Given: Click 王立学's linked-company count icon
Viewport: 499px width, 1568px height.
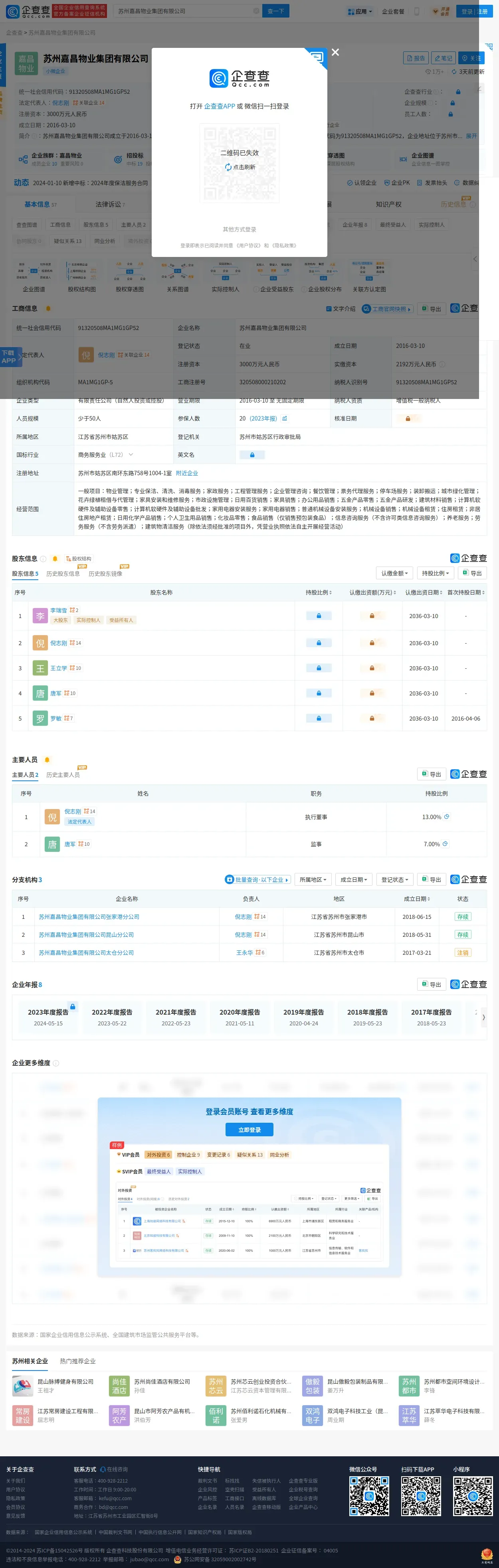Looking at the screenshot, I should [75, 668].
